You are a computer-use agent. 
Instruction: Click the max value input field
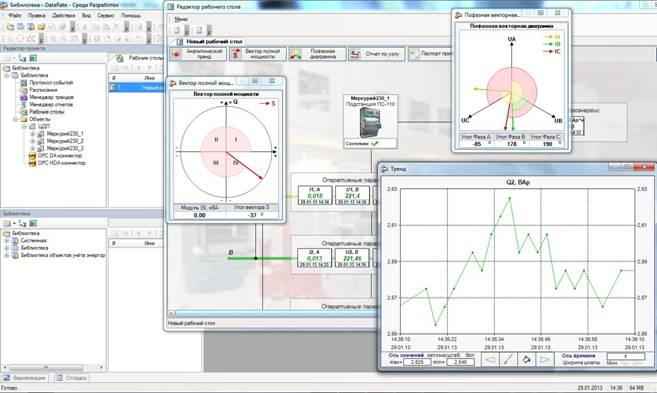click(x=416, y=362)
